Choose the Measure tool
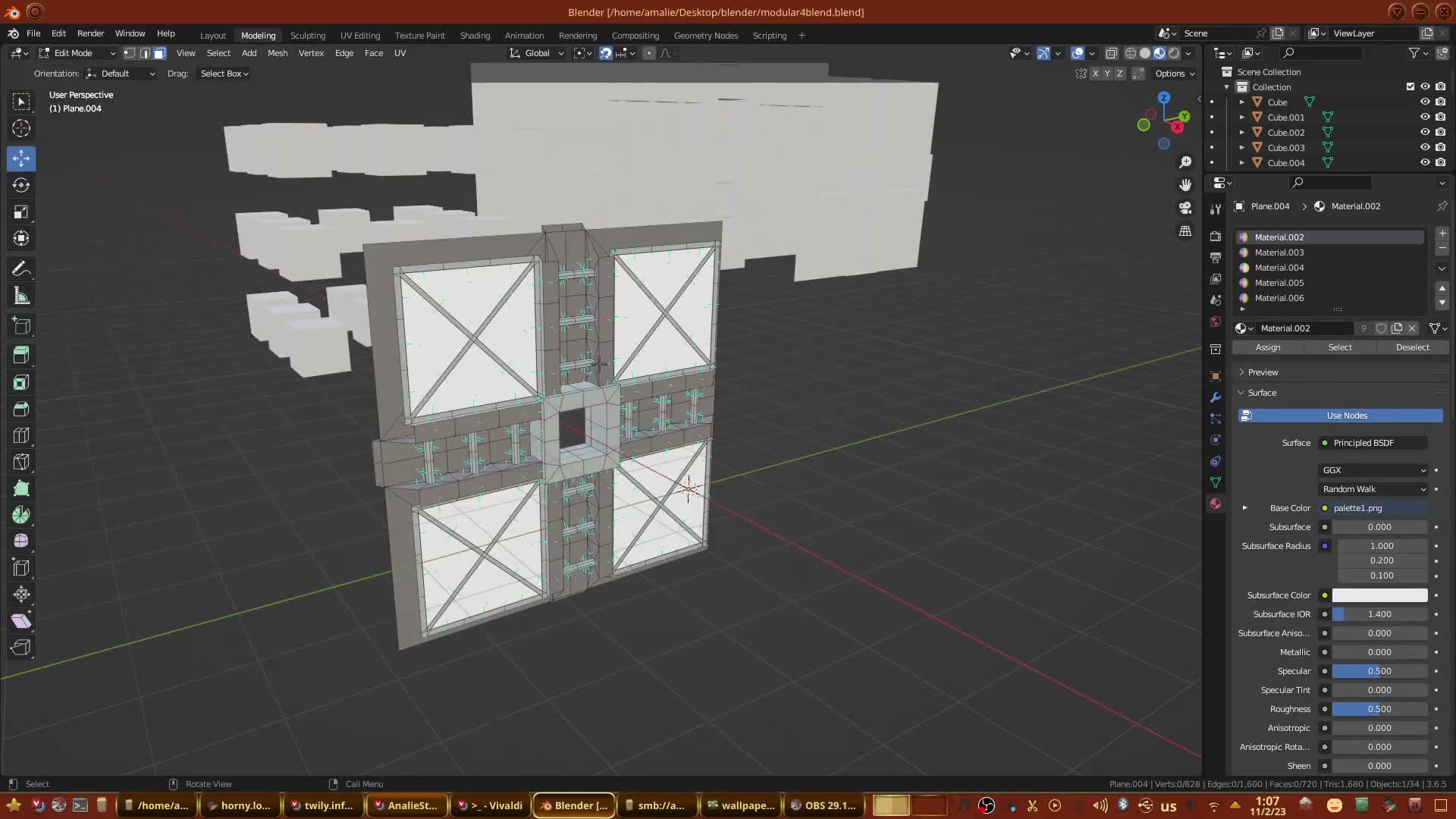Image resolution: width=1456 pixels, height=819 pixels. [21, 297]
